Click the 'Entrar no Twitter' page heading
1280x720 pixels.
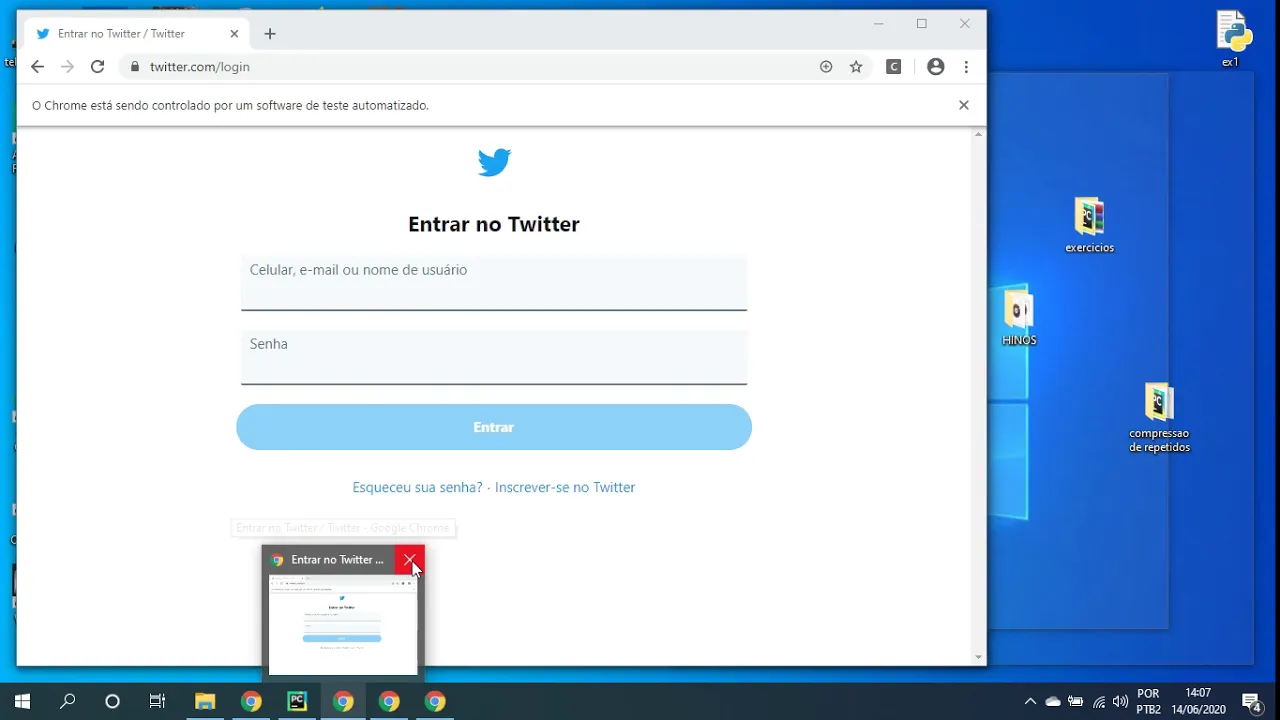pyautogui.click(x=494, y=224)
